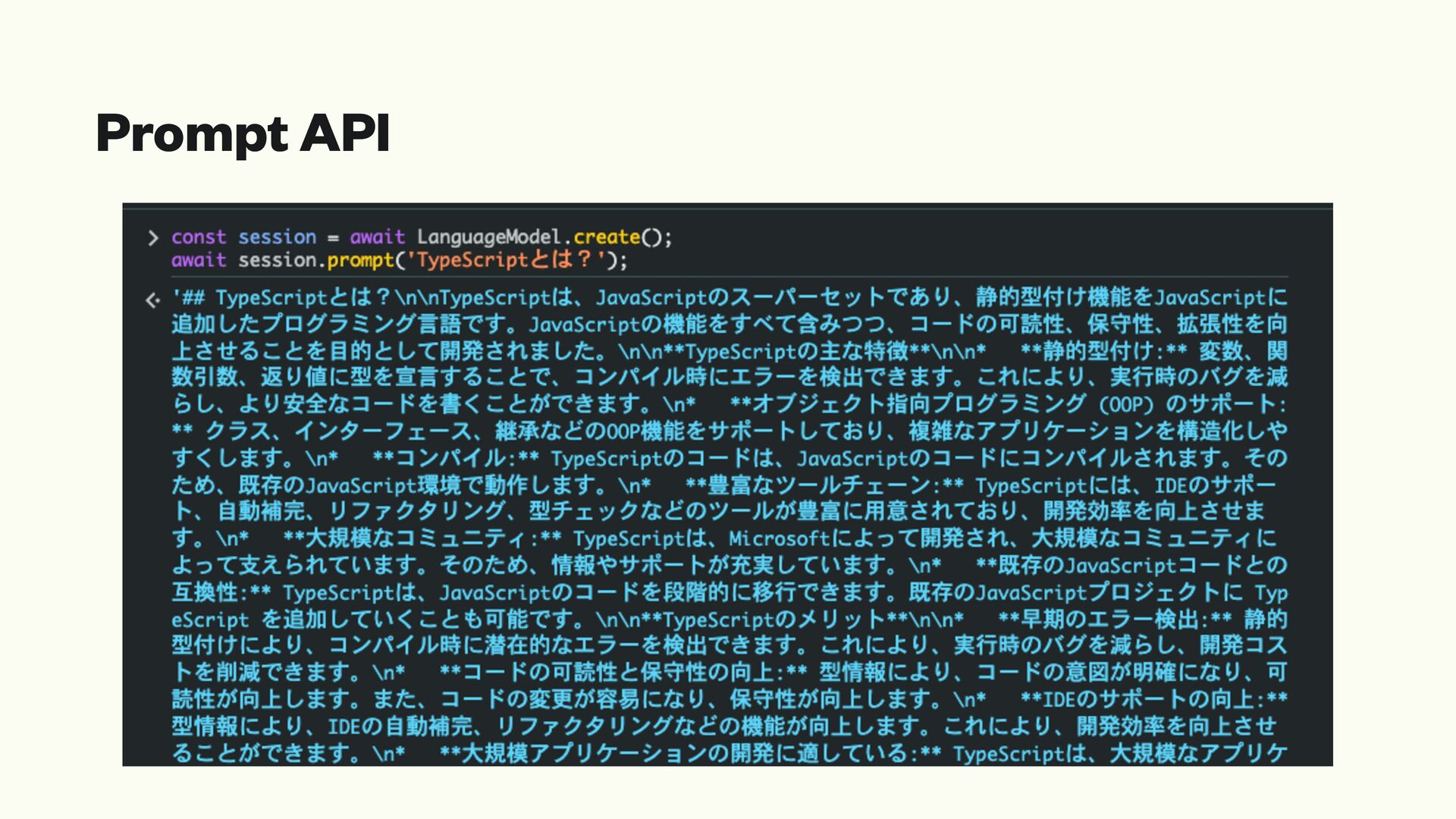Click the 'session' variable after const
Image resolution: width=1456 pixels, height=819 pixels.
[x=277, y=237]
